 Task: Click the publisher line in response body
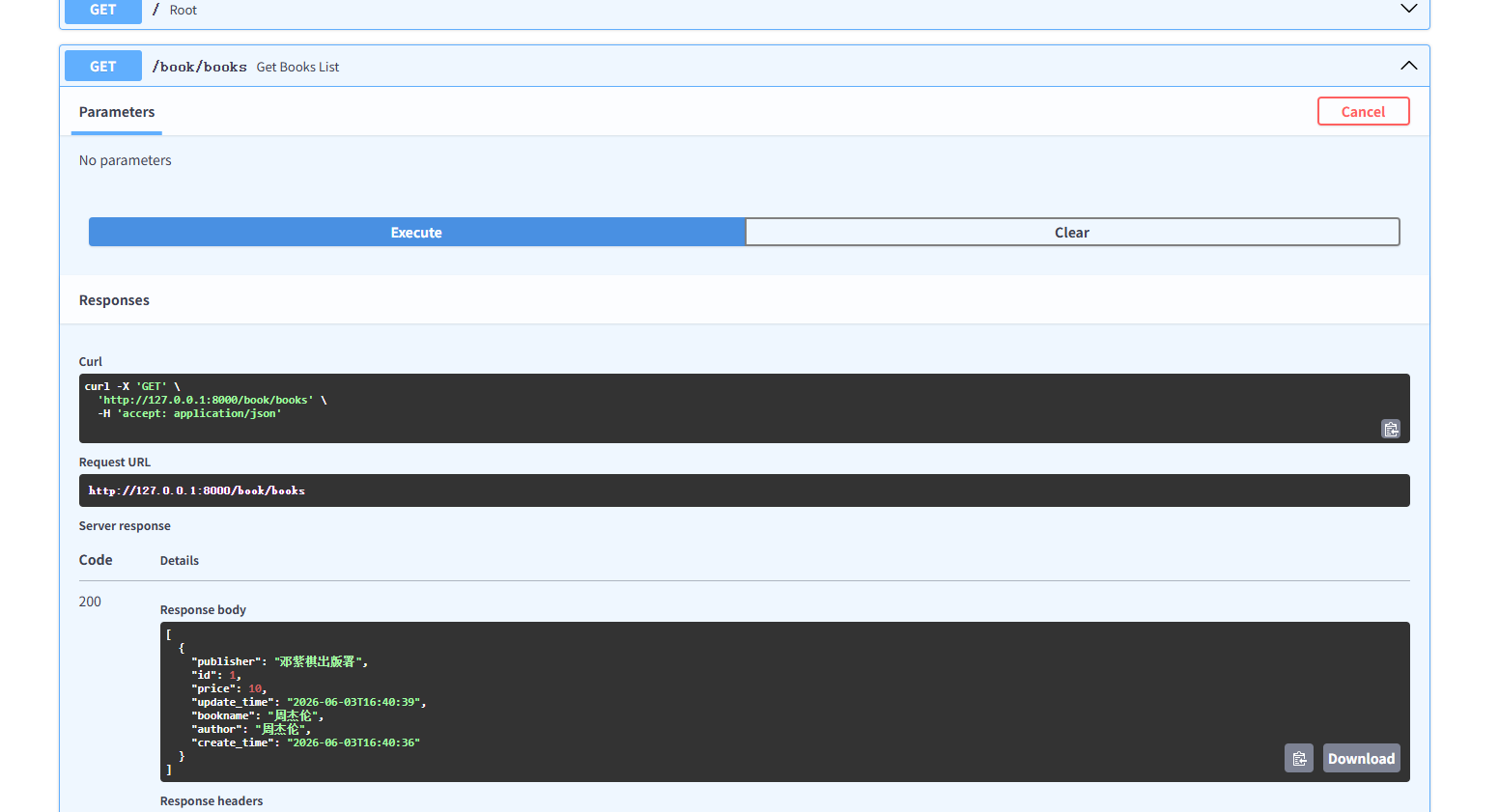[280, 661]
